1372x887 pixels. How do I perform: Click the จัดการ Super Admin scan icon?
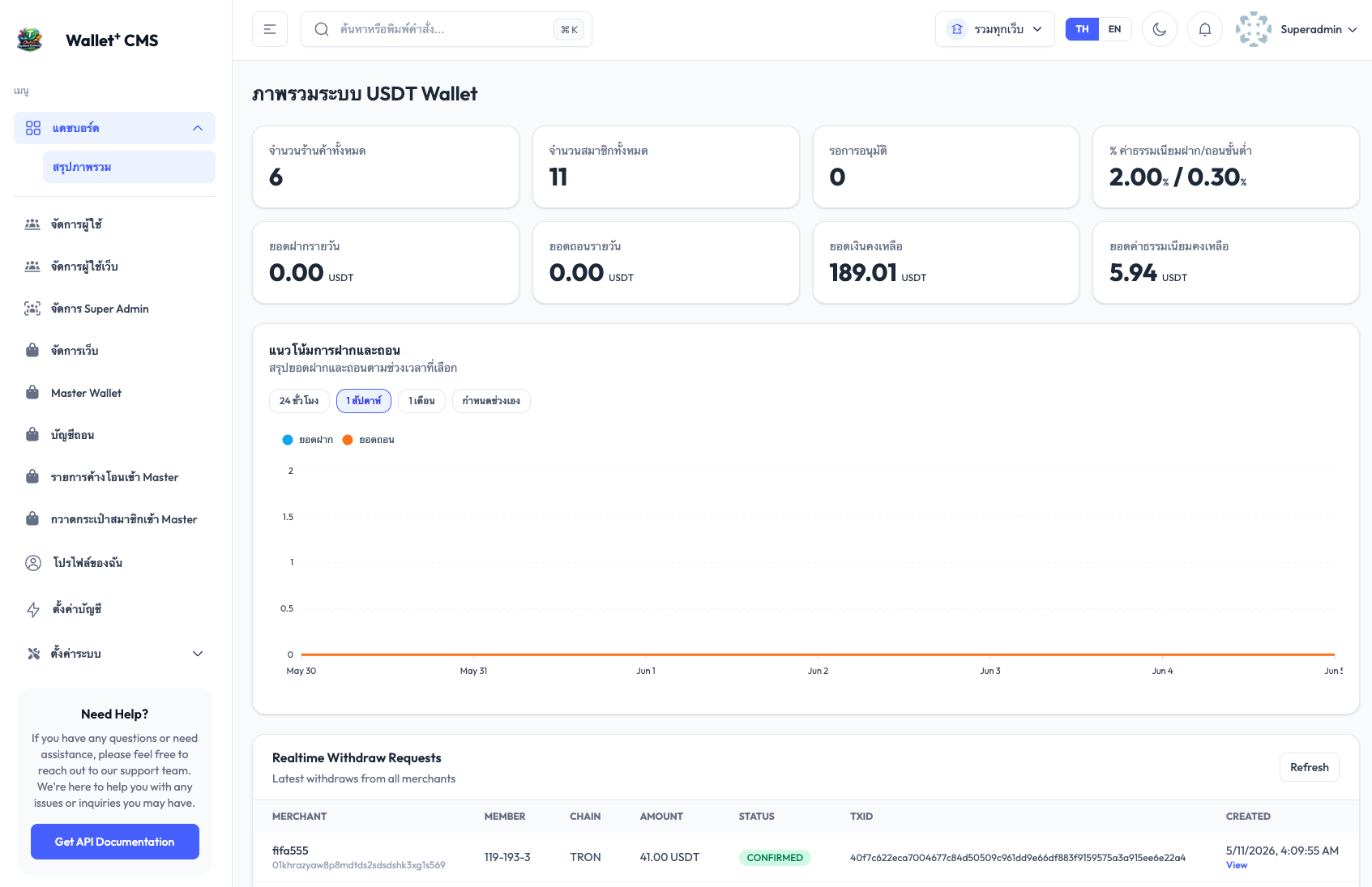[32, 309]
